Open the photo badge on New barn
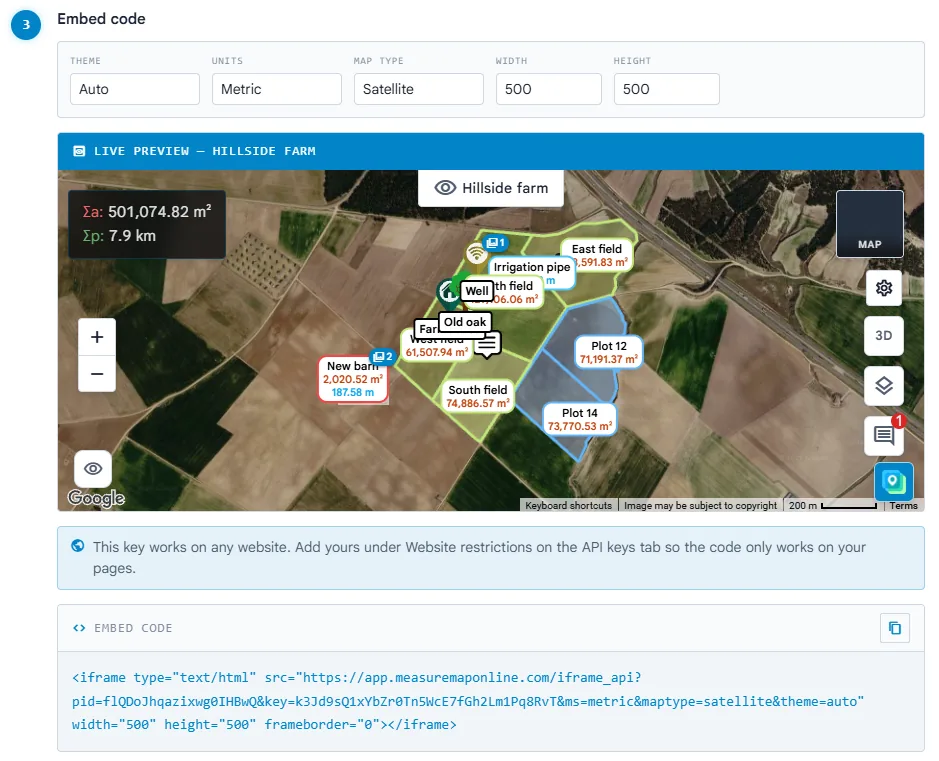 click(x=382, y=357)
